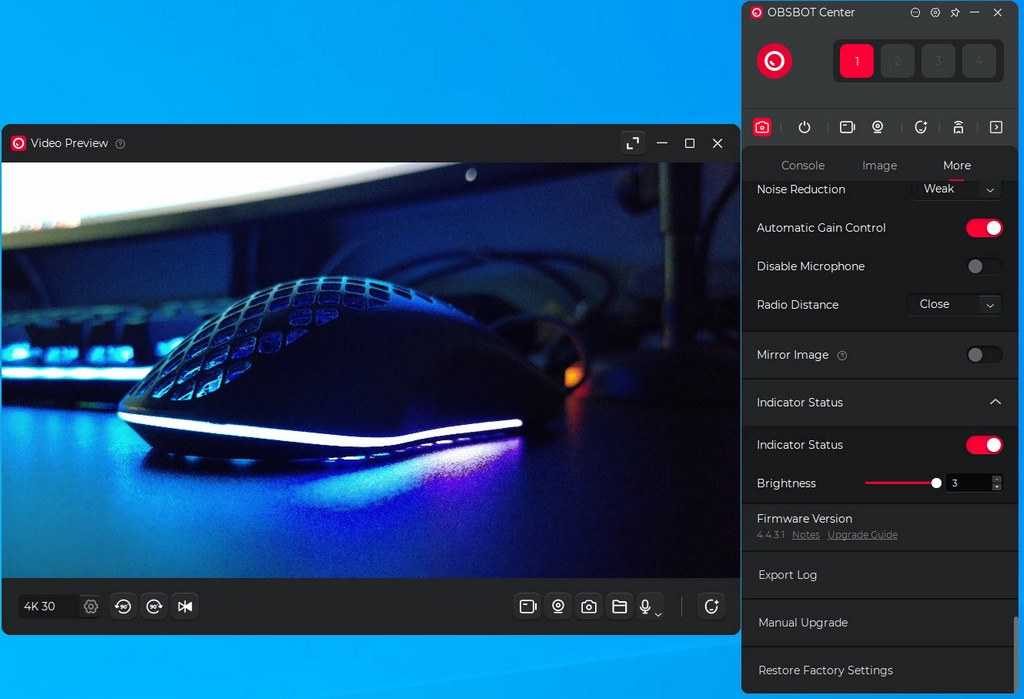
Task: Open feedback smiley icon in title bar
Action: coord(915,12)
